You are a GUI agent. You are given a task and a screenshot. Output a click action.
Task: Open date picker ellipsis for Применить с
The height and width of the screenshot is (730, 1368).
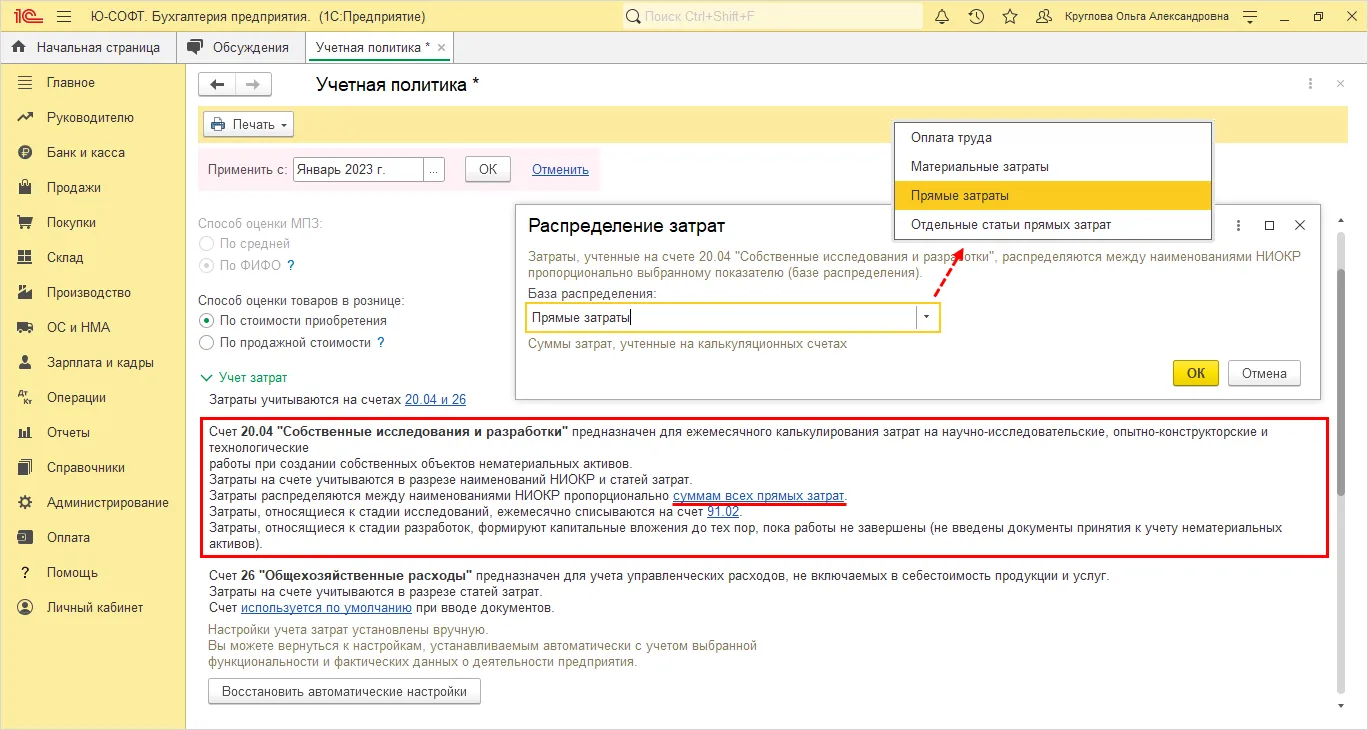[433, 170]
